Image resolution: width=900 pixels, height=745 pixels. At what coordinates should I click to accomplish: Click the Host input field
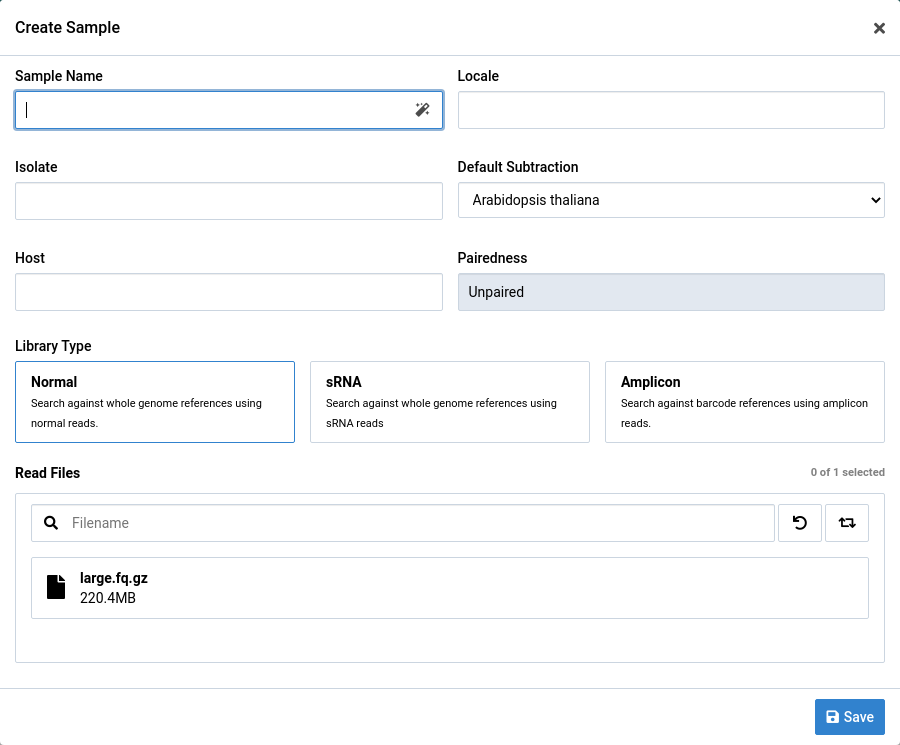coord(228,292)
